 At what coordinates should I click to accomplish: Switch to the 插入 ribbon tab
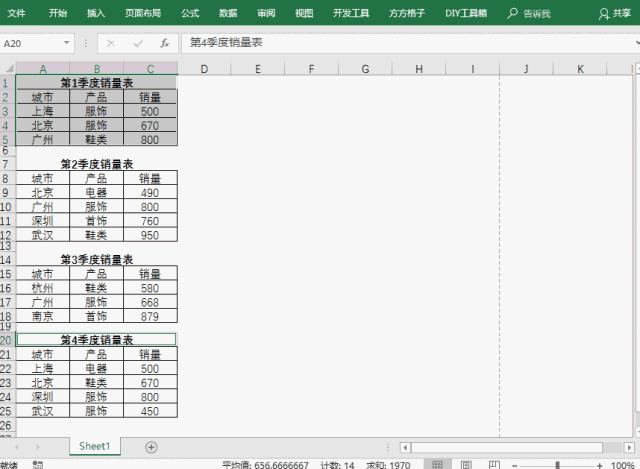96,13
